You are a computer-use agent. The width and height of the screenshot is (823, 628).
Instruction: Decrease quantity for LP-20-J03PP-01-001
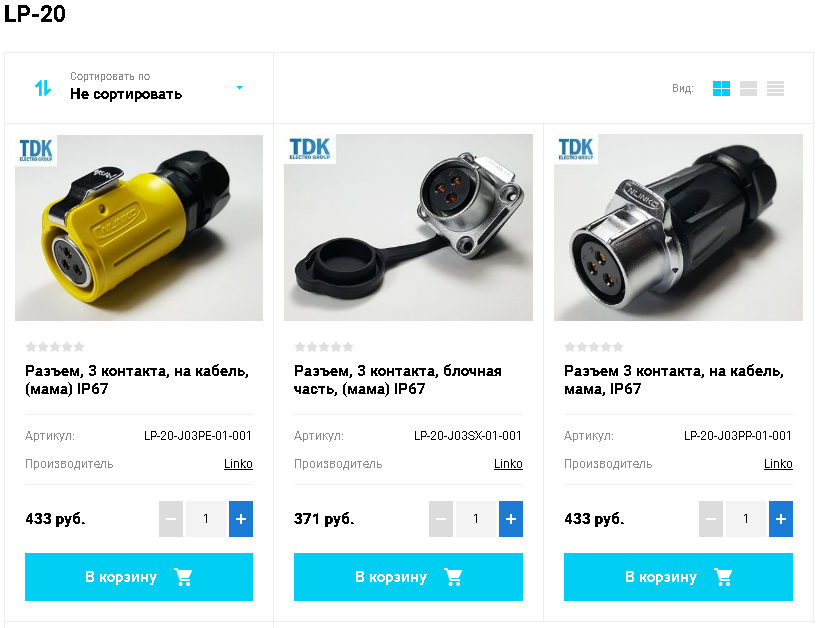point(711,519)
